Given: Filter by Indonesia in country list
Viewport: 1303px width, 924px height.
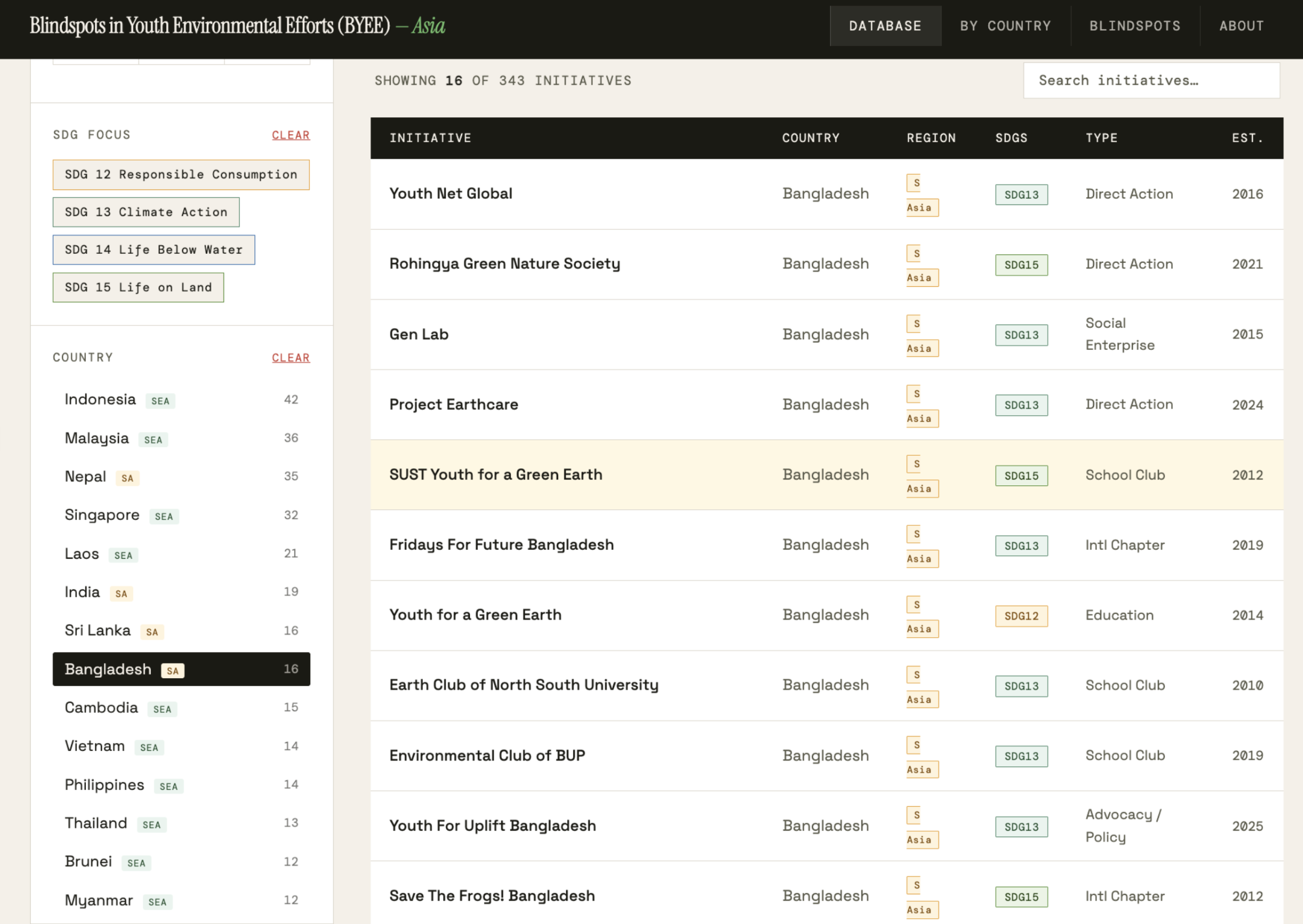Looking at the screenshot, I should [x=182, y=400].
